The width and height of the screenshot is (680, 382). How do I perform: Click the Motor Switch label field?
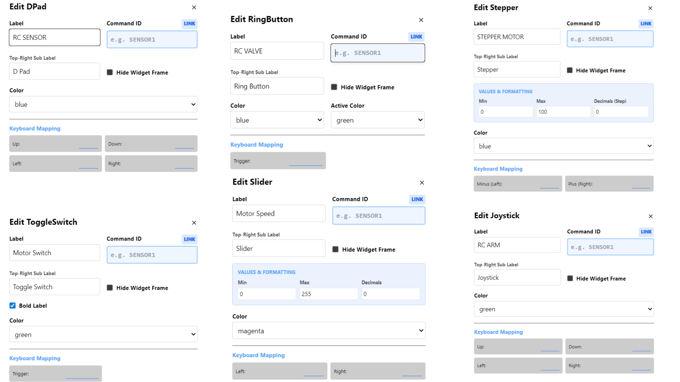pyautogui.click(x=55, y=253)
